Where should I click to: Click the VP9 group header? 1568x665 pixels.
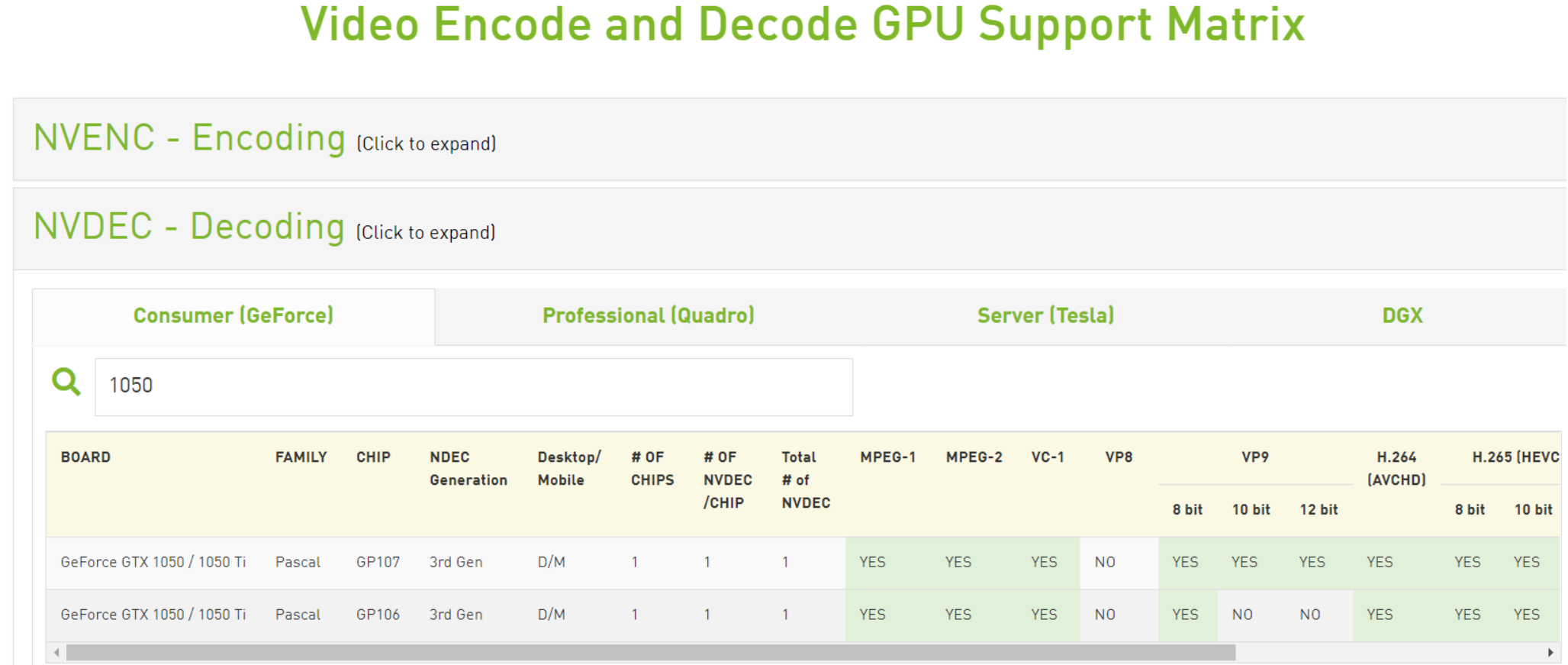point(1255,457)
